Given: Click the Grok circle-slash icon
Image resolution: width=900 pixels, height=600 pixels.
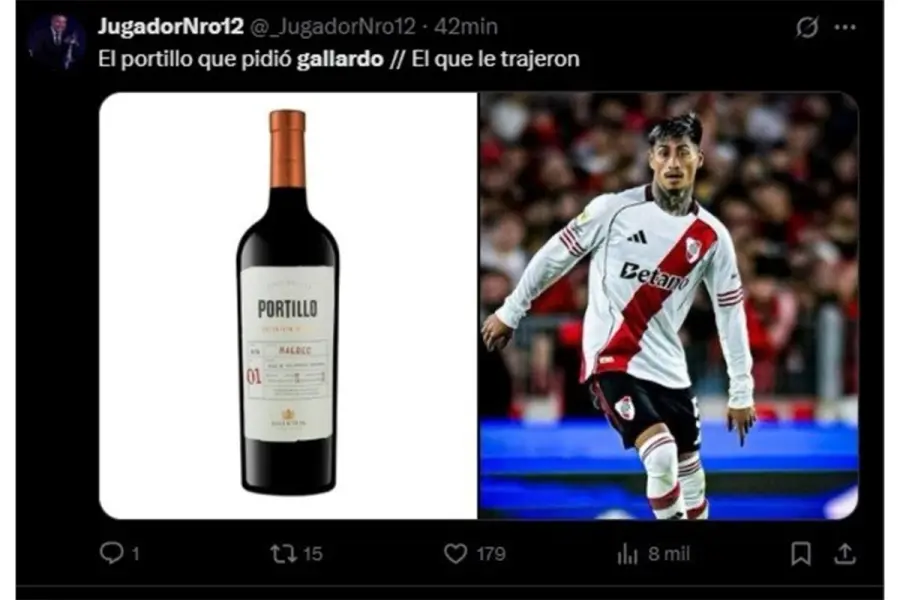Looking at the screenshot, I should [x=806, y=27].
